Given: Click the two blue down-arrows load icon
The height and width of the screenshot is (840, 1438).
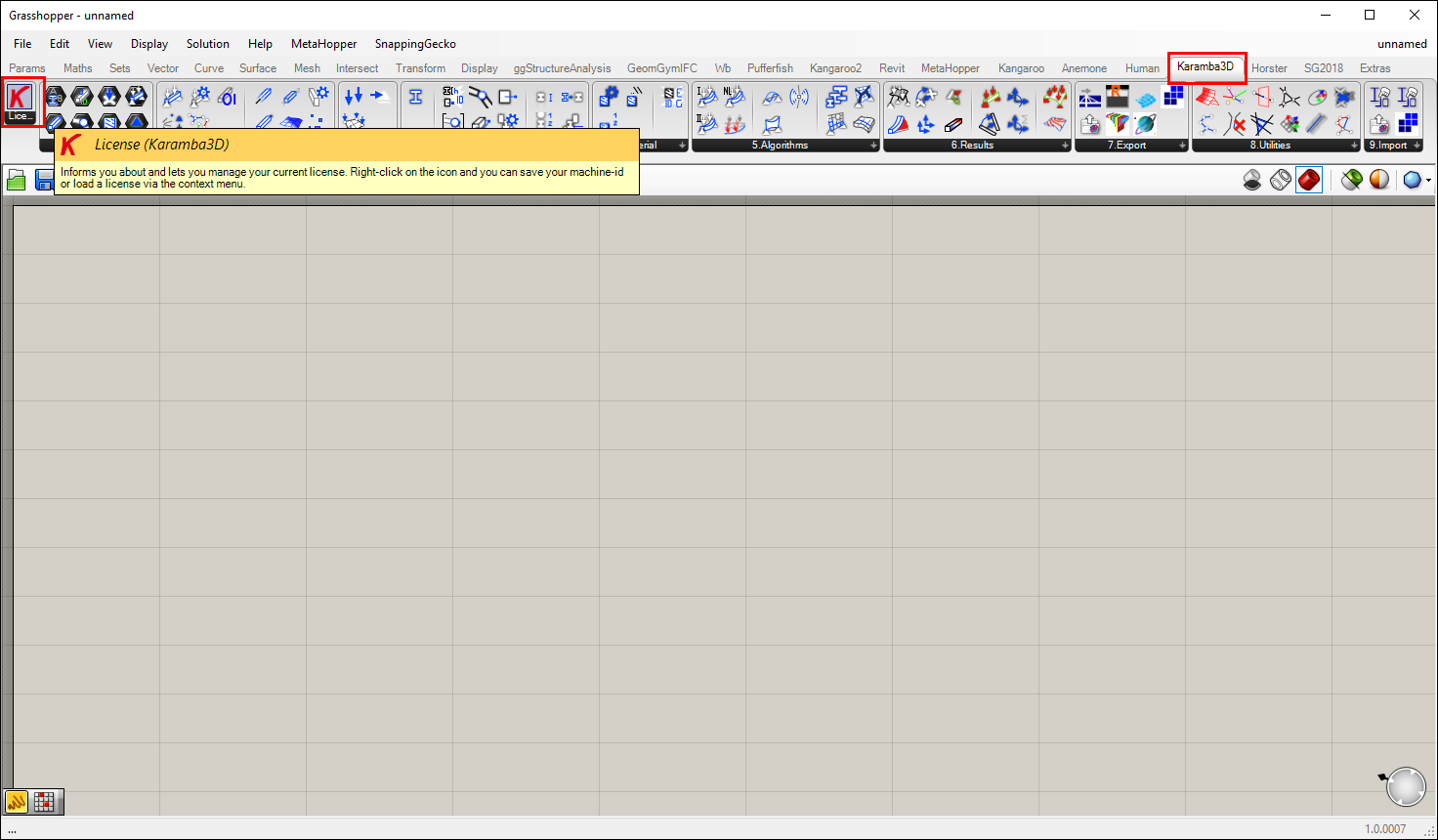Looking at the screenshot, I should 354,96.
